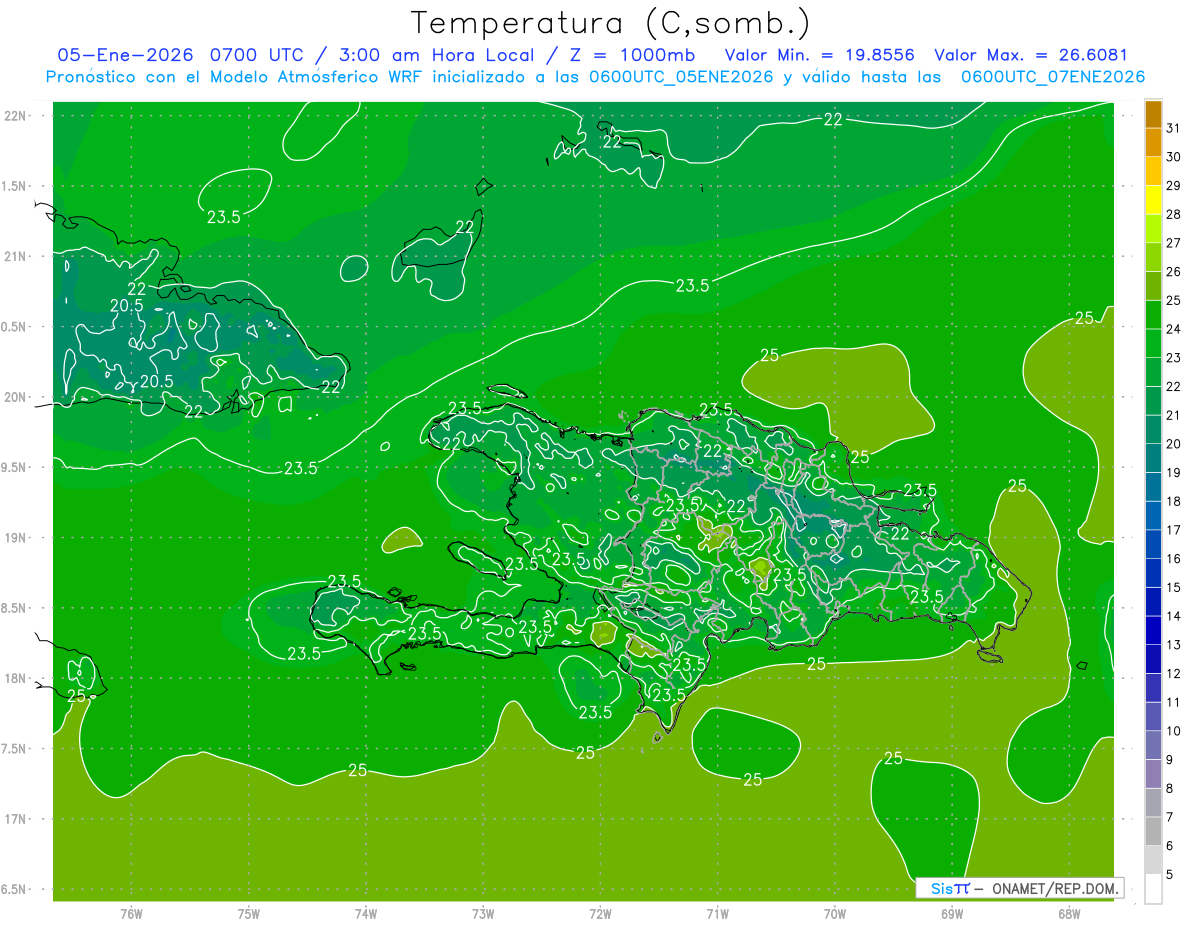The image size is (1200, 927).
Task: Click the '74W' longitude axis label
Action: pos(366,914)
